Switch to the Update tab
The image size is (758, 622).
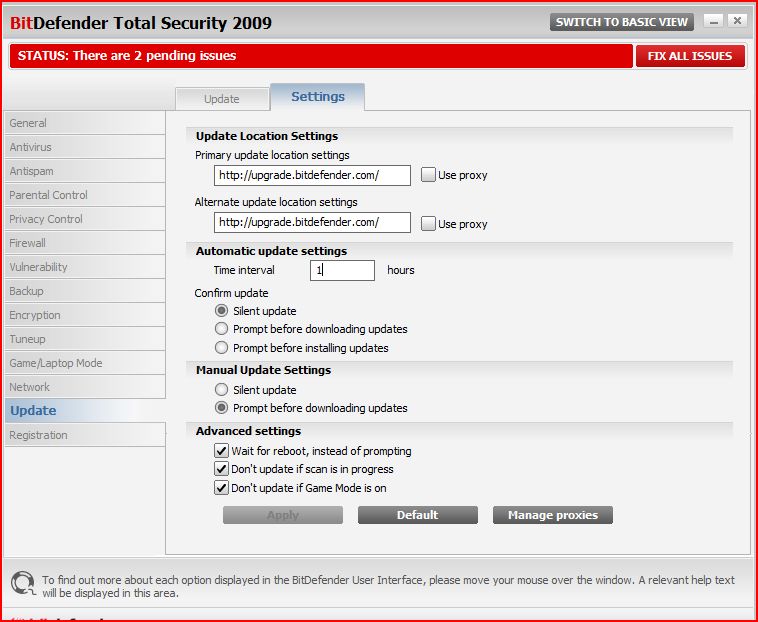tap(222, 99)
